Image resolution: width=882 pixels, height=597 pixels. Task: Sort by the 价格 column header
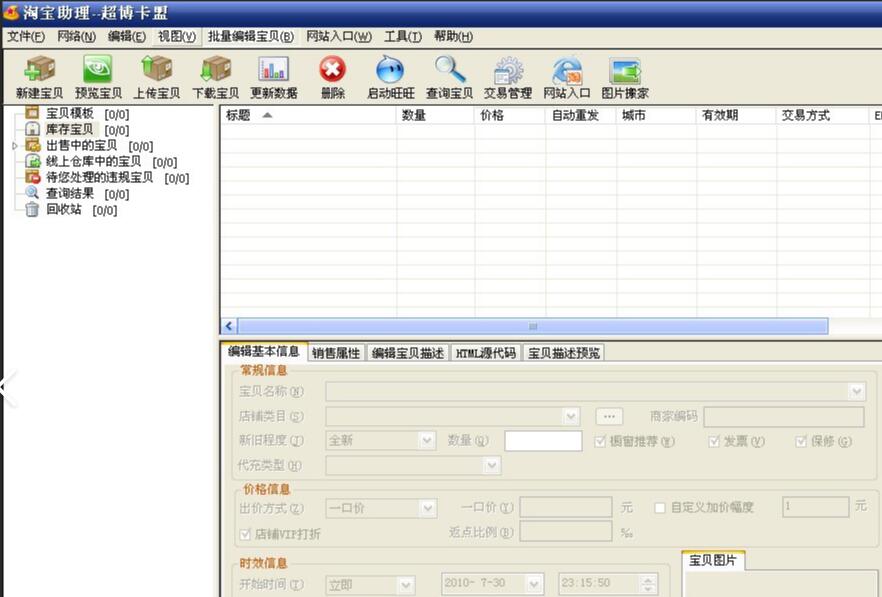[x=510, y=115]
